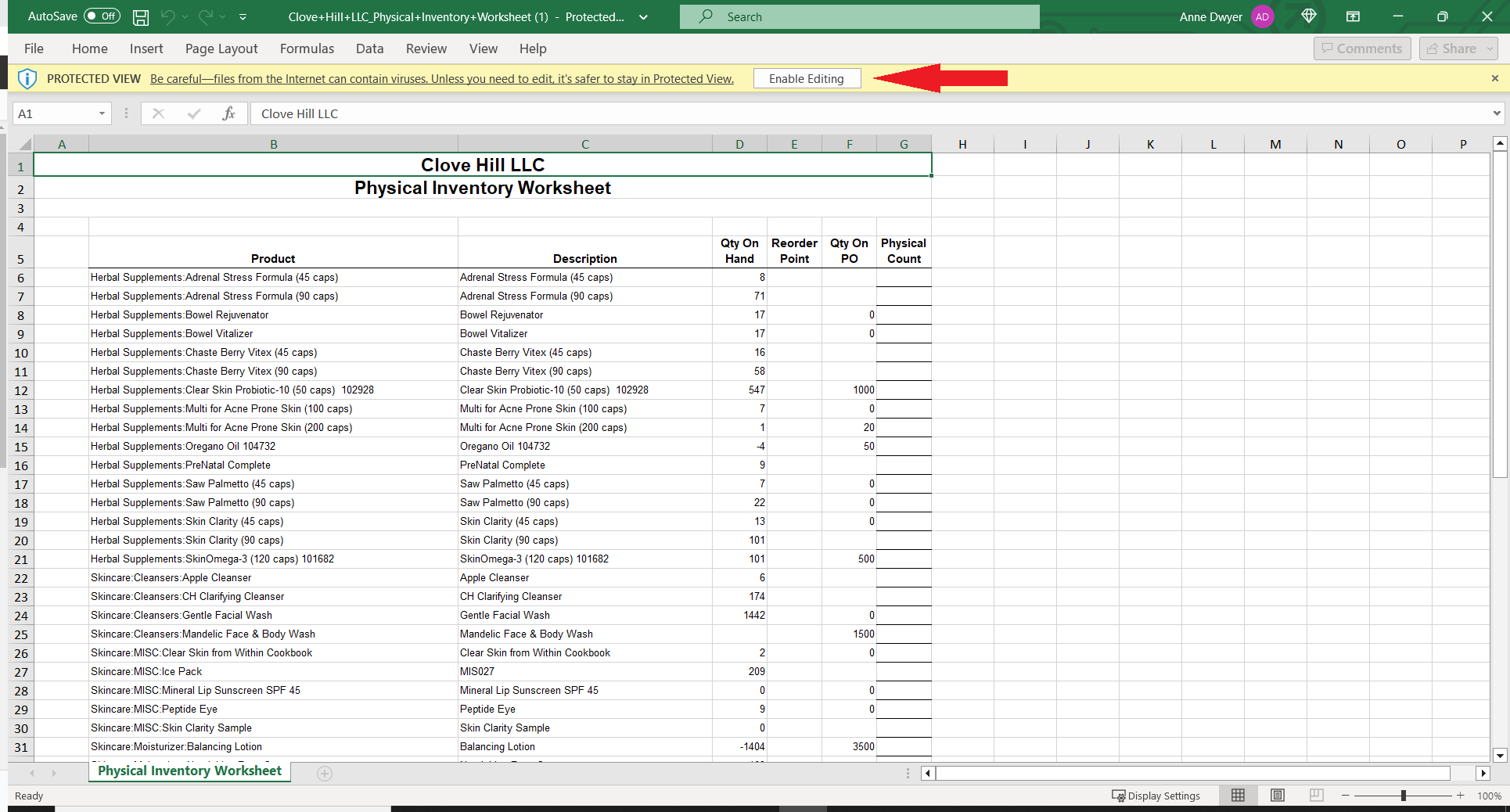Viewport: 1510px width, 812px height.
Task: Open the Formulas tab
Action: point(307,49)
